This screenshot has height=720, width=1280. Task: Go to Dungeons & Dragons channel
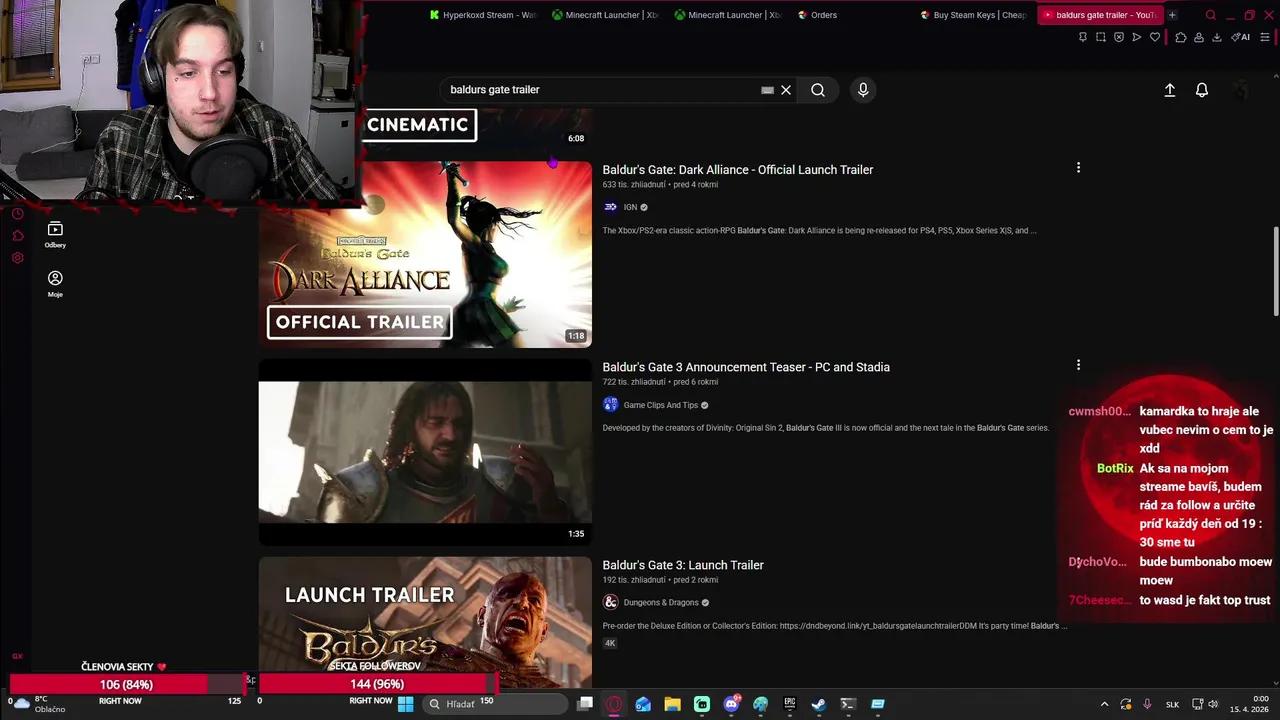pyautogui.click(x=660, y=602)
